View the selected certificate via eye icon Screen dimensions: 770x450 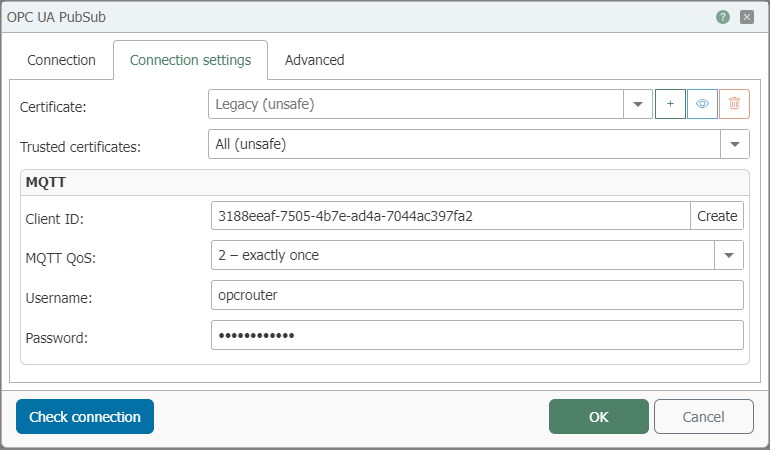[x=702, y=104]
